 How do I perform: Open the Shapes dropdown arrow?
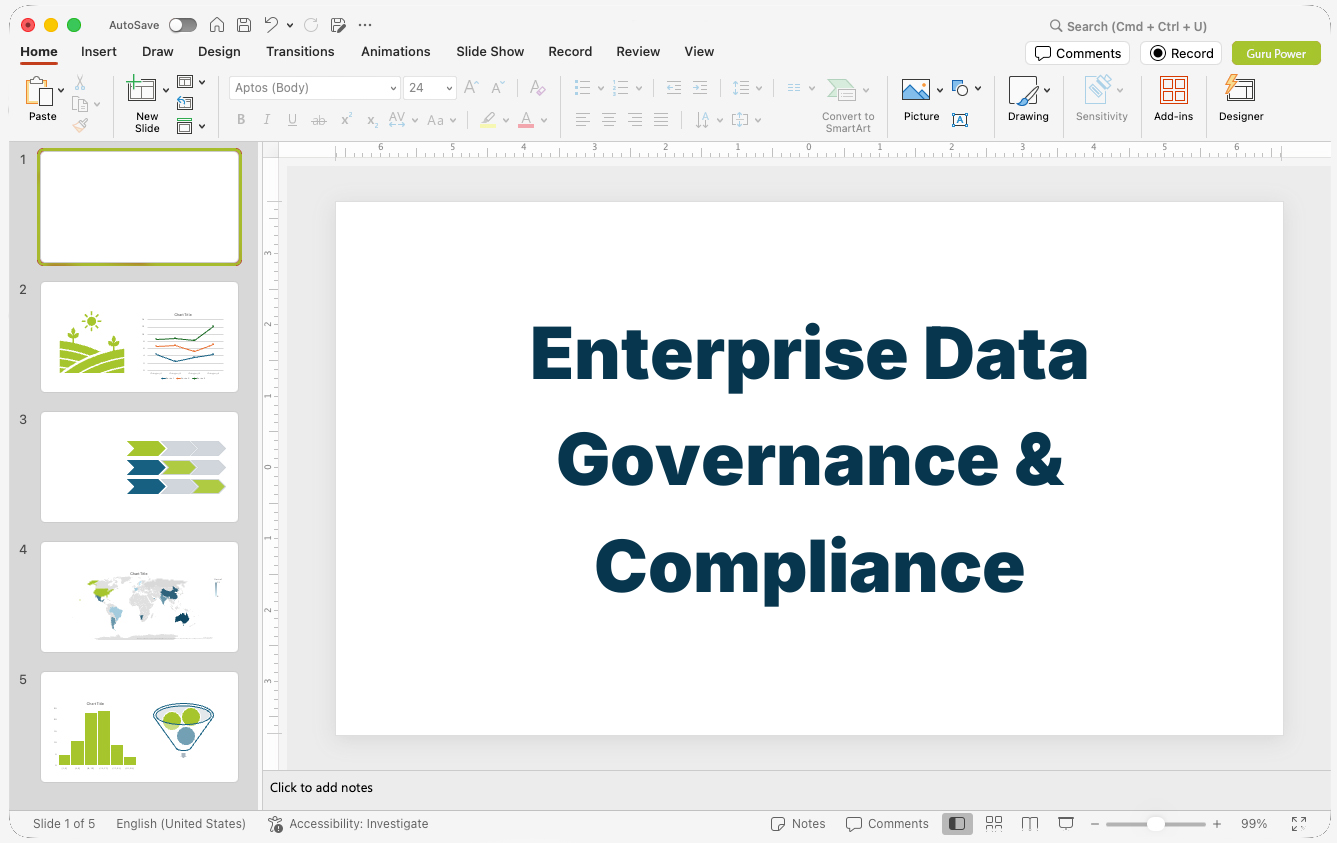[977, 88]
